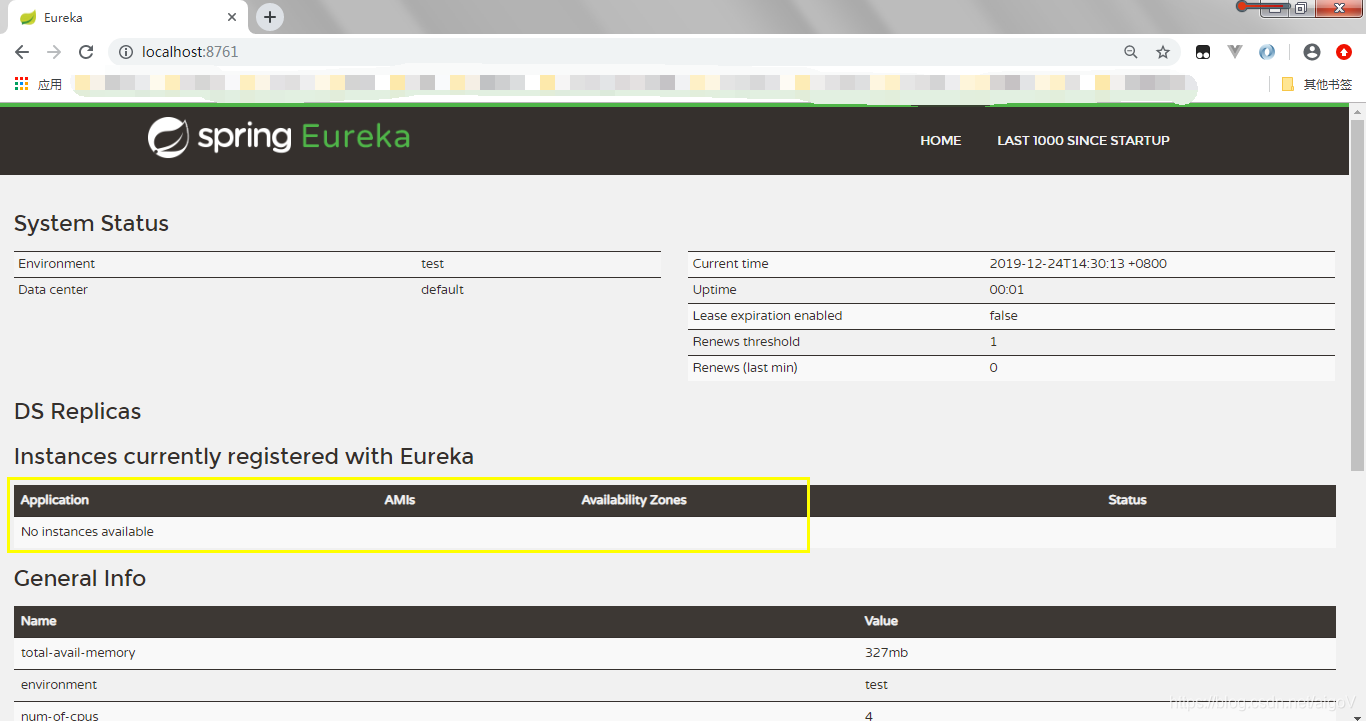Click the 327mb memory value
Screen dimensions: 1366x721
click(x=886, y=653)
